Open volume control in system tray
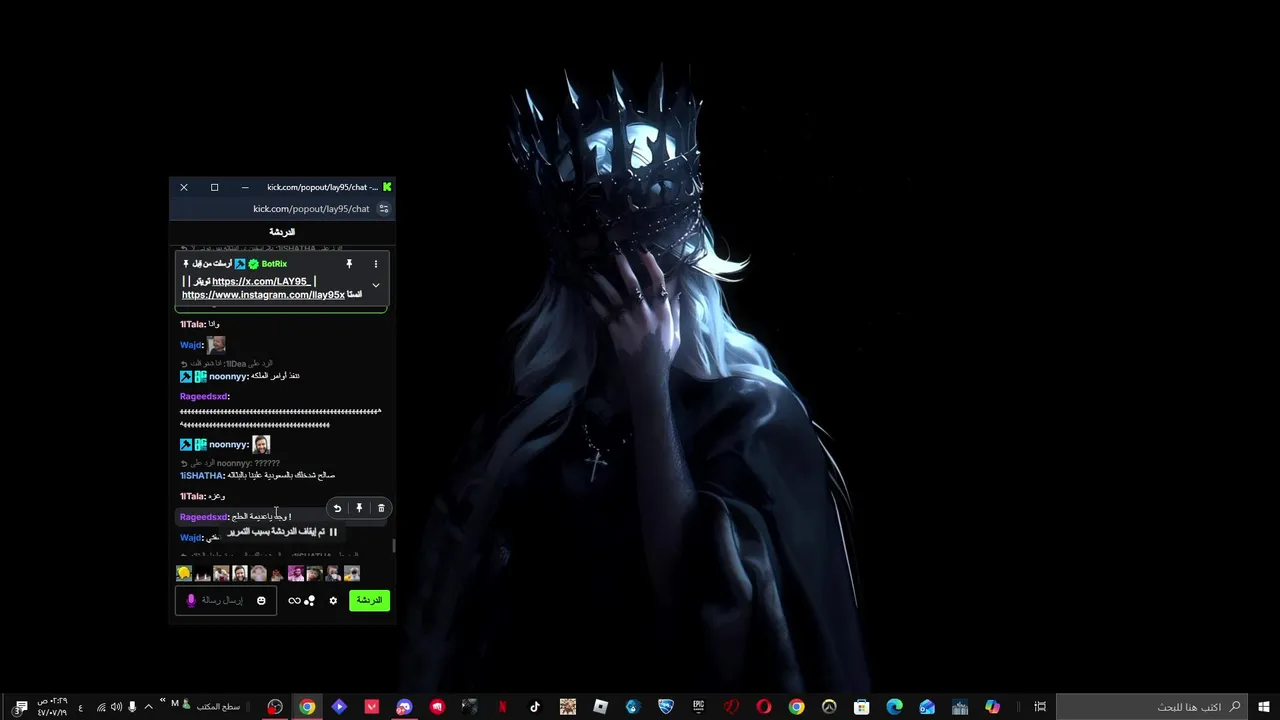This screenshot has height=720, width=1280. pos(116,707)
